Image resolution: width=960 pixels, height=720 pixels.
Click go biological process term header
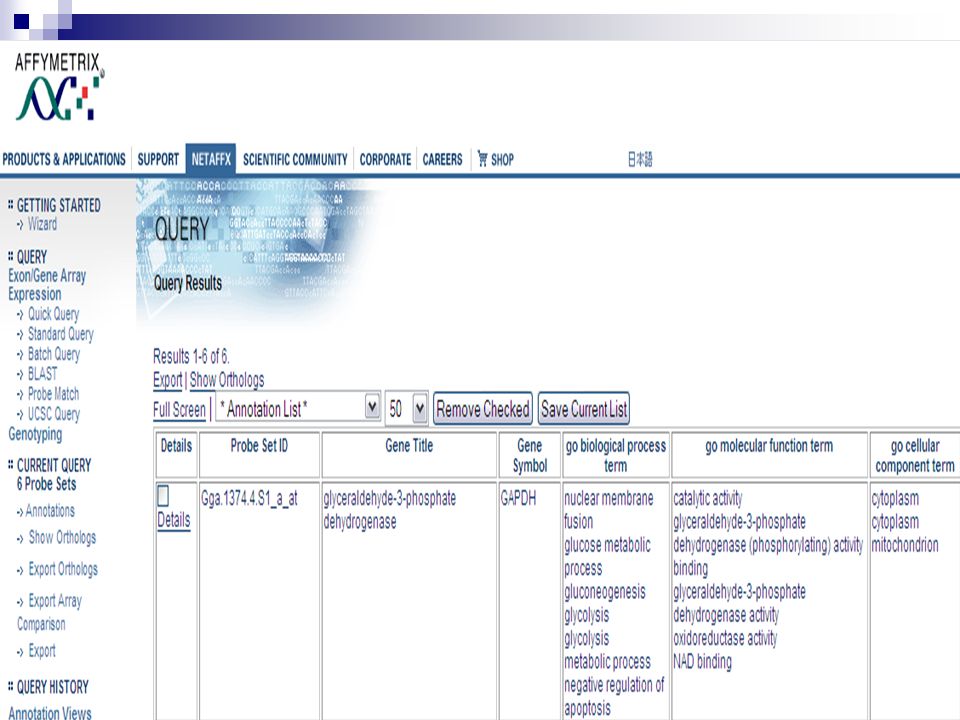coord(615,456)
